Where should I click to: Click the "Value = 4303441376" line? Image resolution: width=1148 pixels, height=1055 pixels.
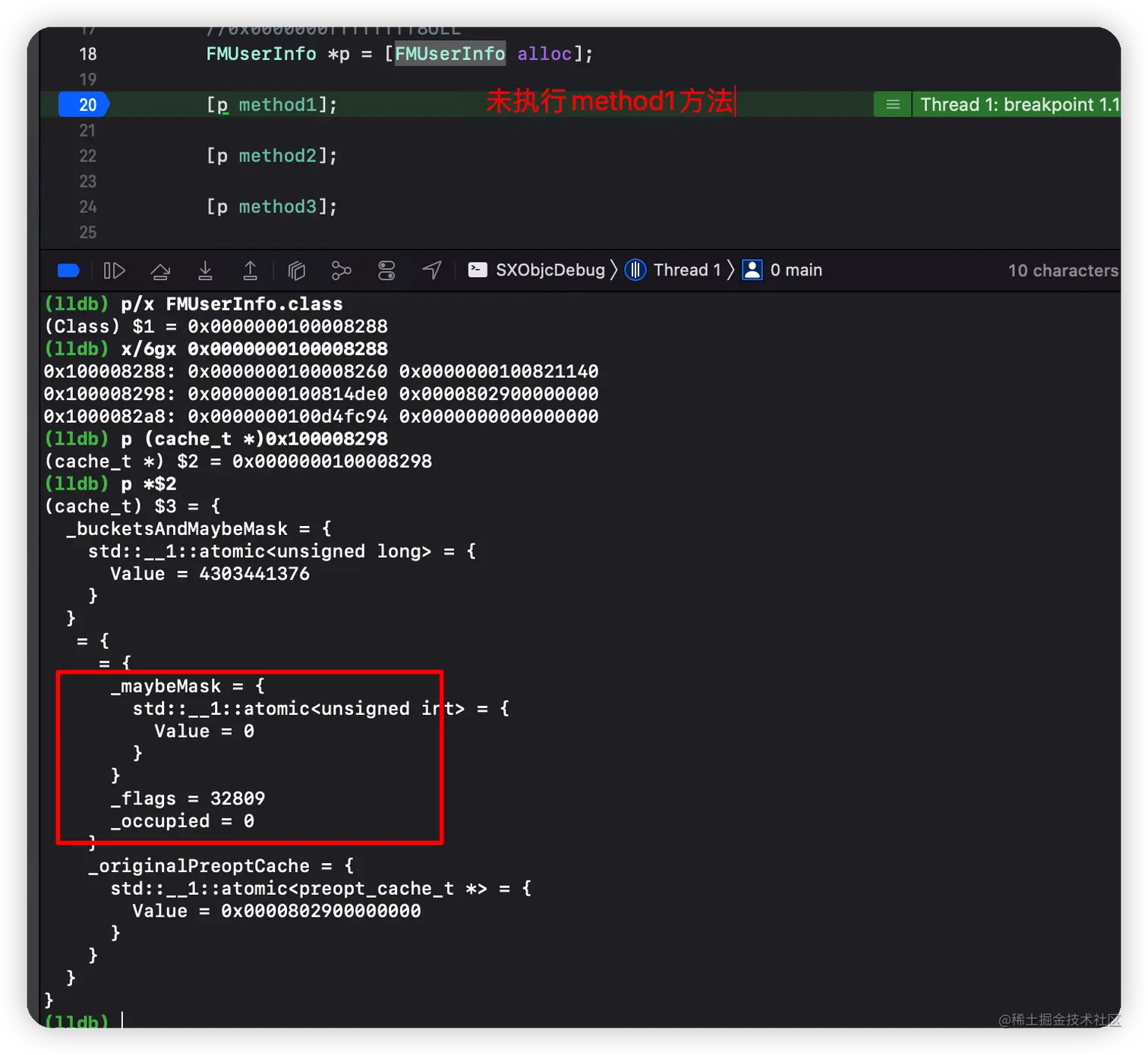(x=210, y=574)
